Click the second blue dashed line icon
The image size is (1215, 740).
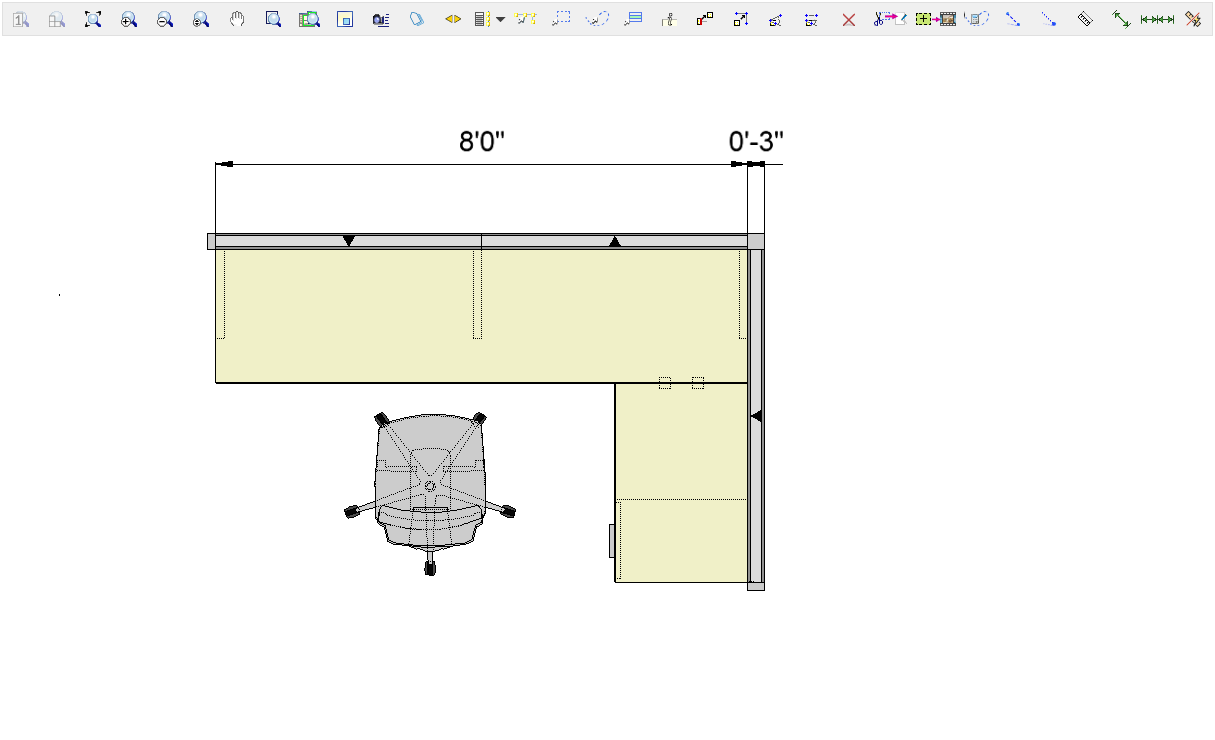[x=1049, y=19]
